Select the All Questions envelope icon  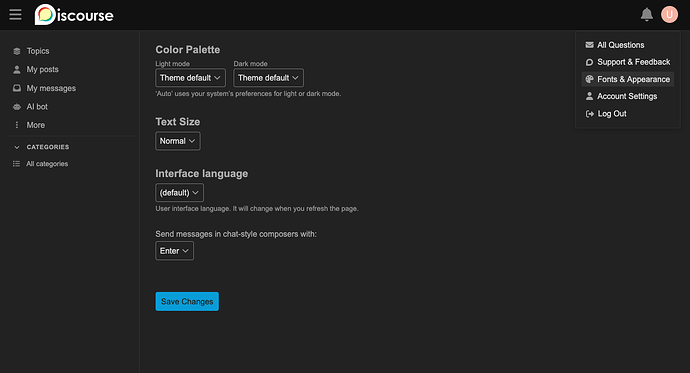(589, 45)
